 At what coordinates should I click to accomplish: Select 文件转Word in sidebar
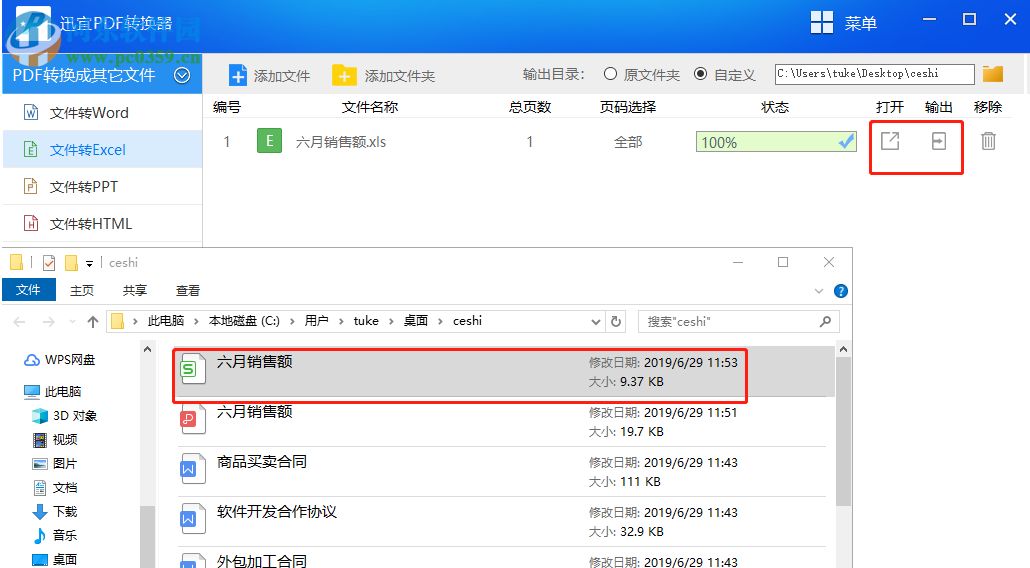[102, 112]
